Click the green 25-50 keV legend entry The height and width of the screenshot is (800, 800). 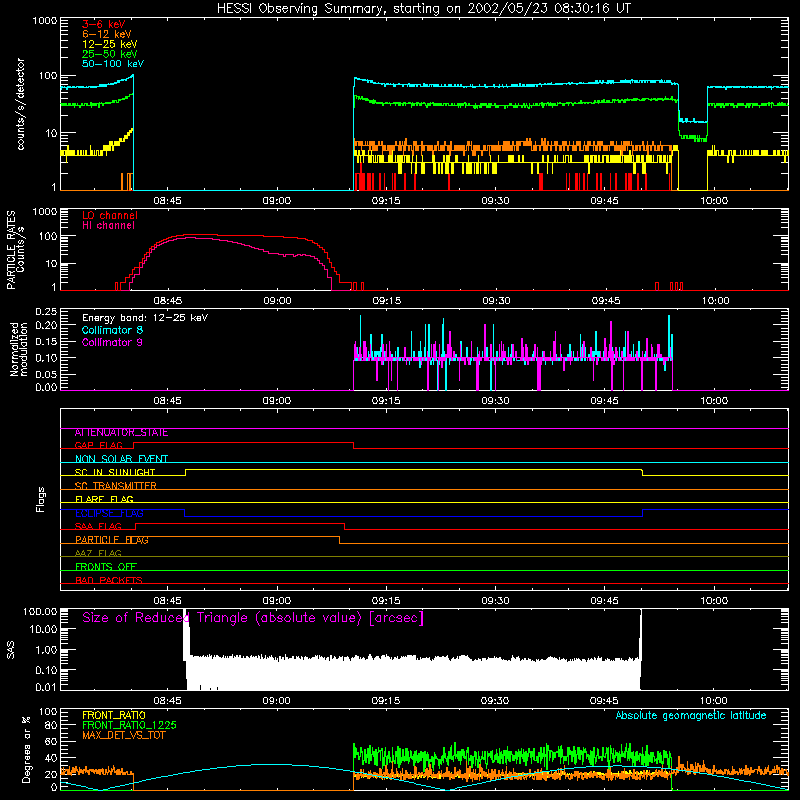(x=110, y=54)
